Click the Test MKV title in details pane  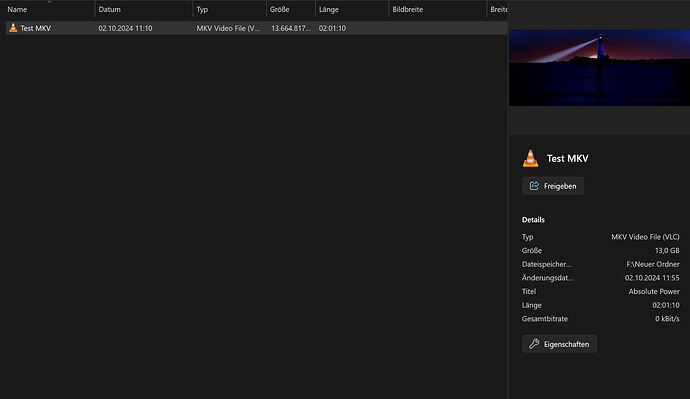point(567,158)
